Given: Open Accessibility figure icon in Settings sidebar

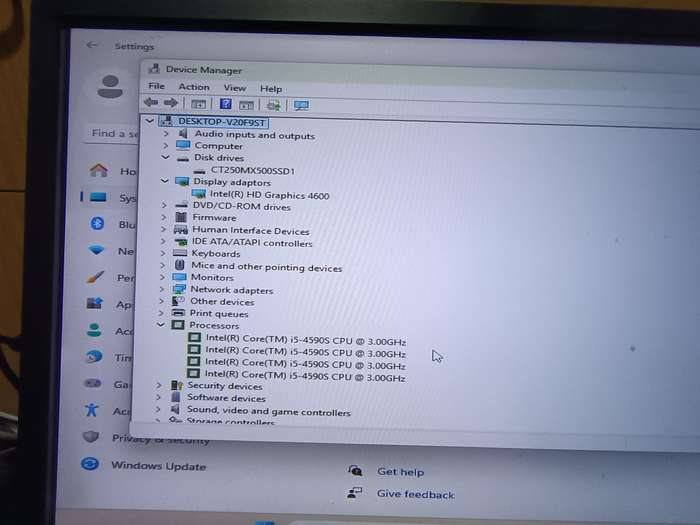Looking at the screenshot, I should pyautogui.click(x=92, y=409).
